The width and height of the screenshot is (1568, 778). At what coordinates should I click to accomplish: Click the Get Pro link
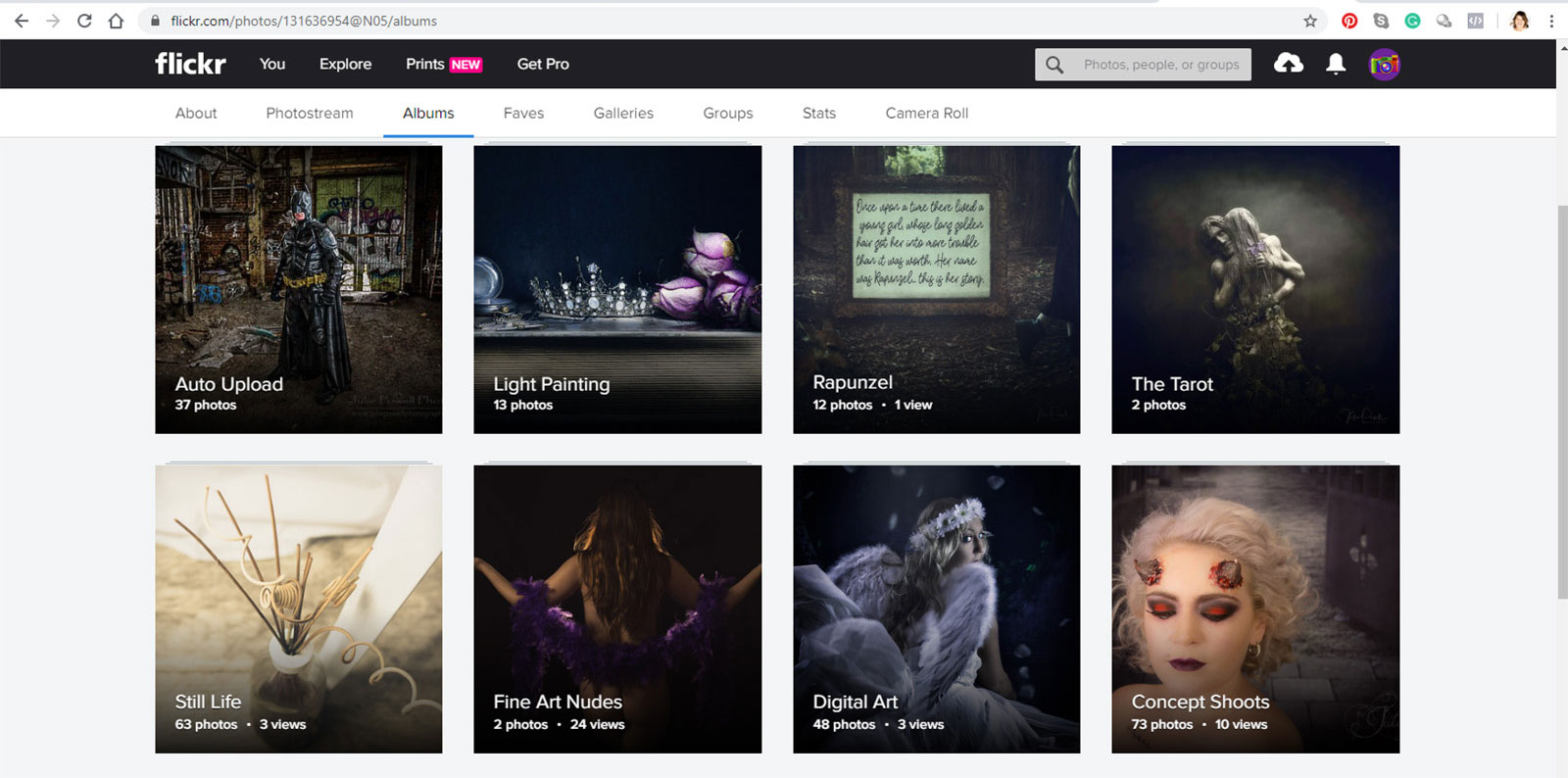click(x=543, y=64)
